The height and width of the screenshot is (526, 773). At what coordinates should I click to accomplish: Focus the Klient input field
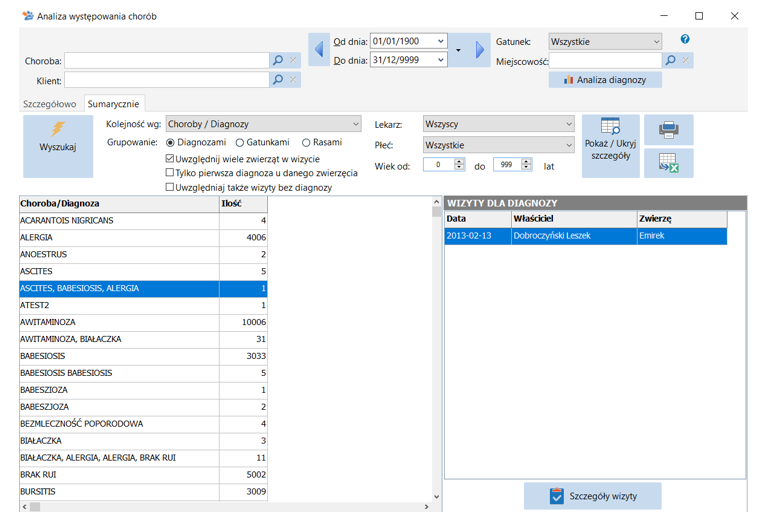[167, 79]
